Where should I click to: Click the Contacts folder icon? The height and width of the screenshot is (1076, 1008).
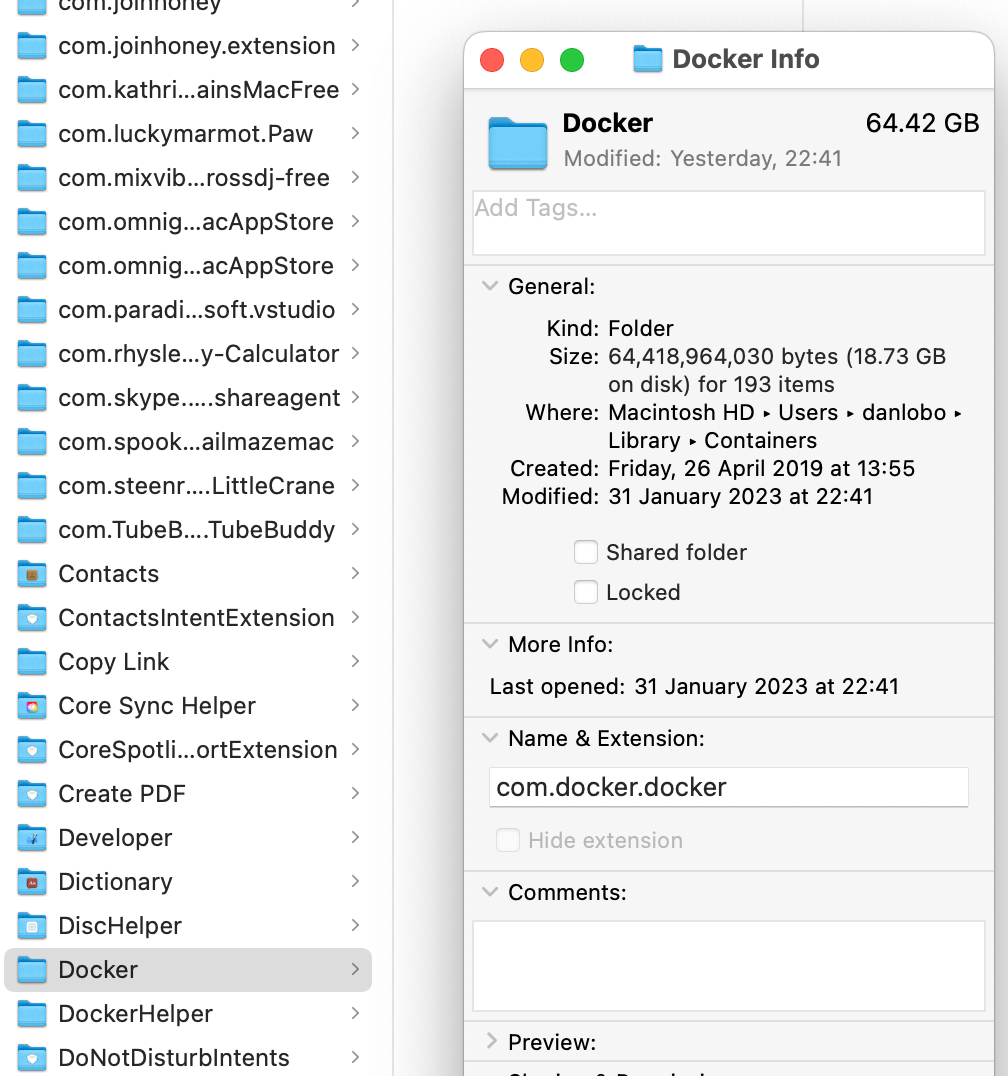[x=32, y=574]
